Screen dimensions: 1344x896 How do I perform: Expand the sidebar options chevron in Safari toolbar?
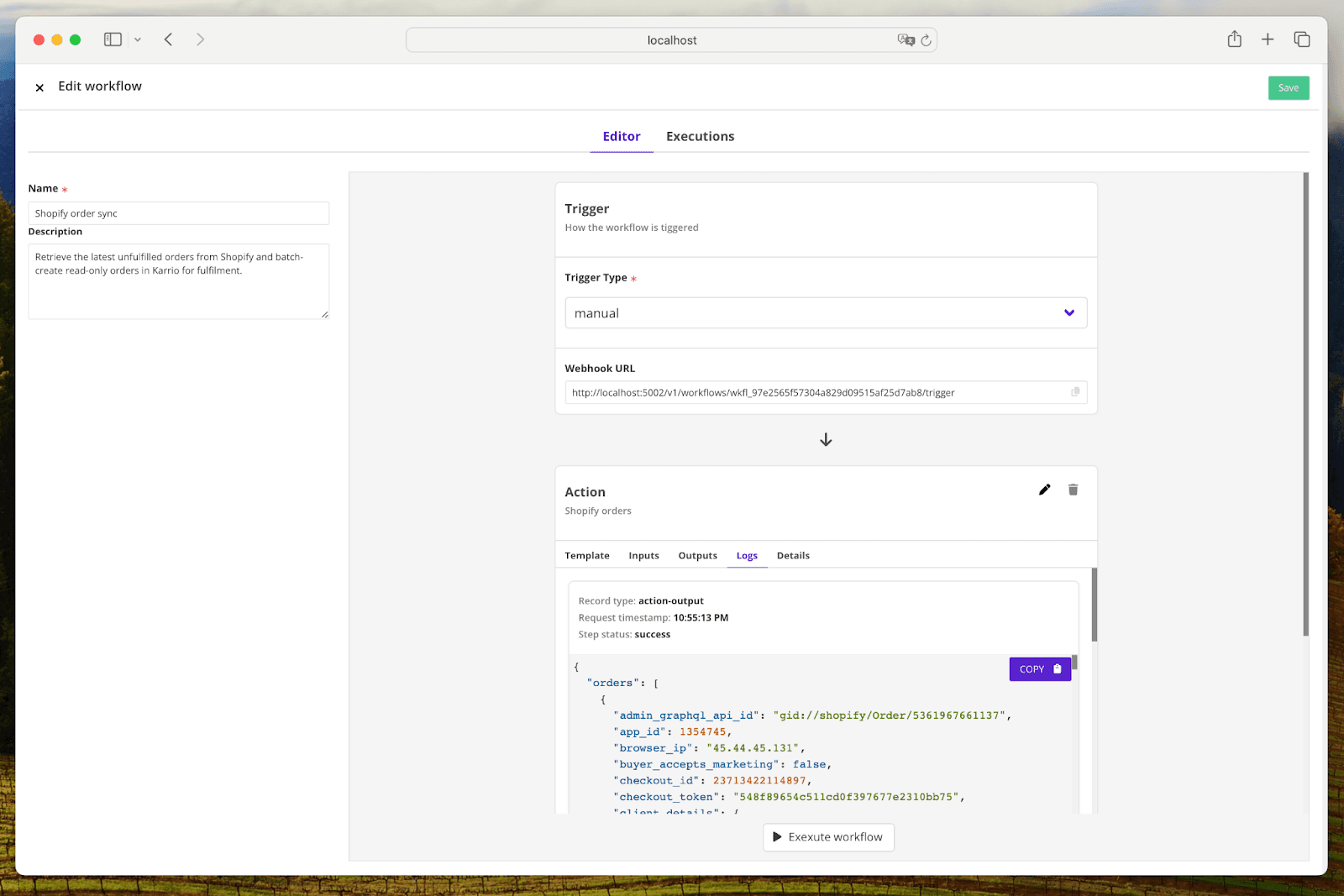click(138, 39)
